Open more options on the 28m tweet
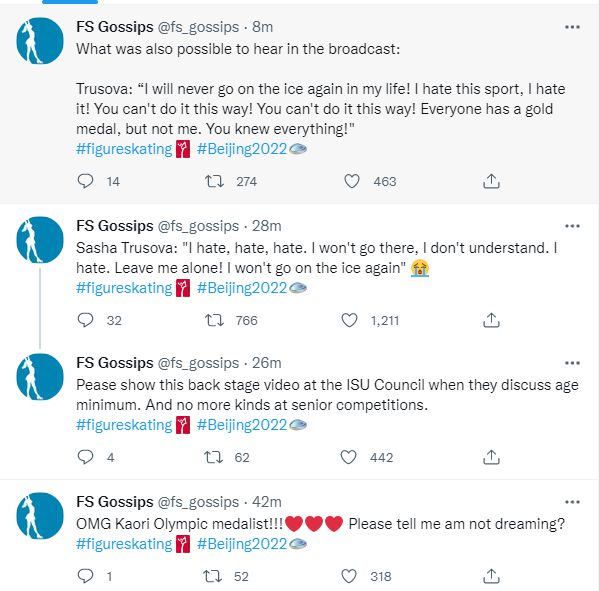Image resolution: width=599 pixels, height=591 pixels. 572,226
